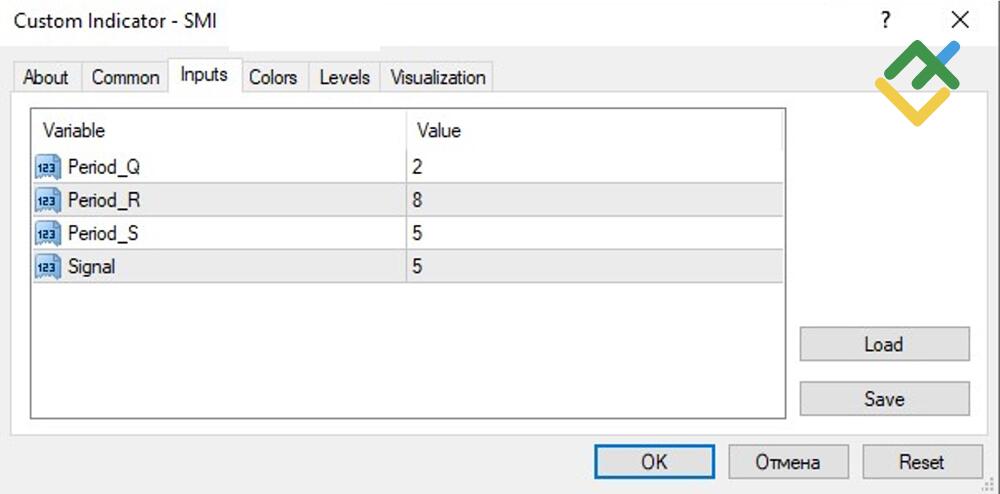This screenshot has height=494, width=1000.
Task: Click the integer icon beside Period_Q
Action: 48,166
